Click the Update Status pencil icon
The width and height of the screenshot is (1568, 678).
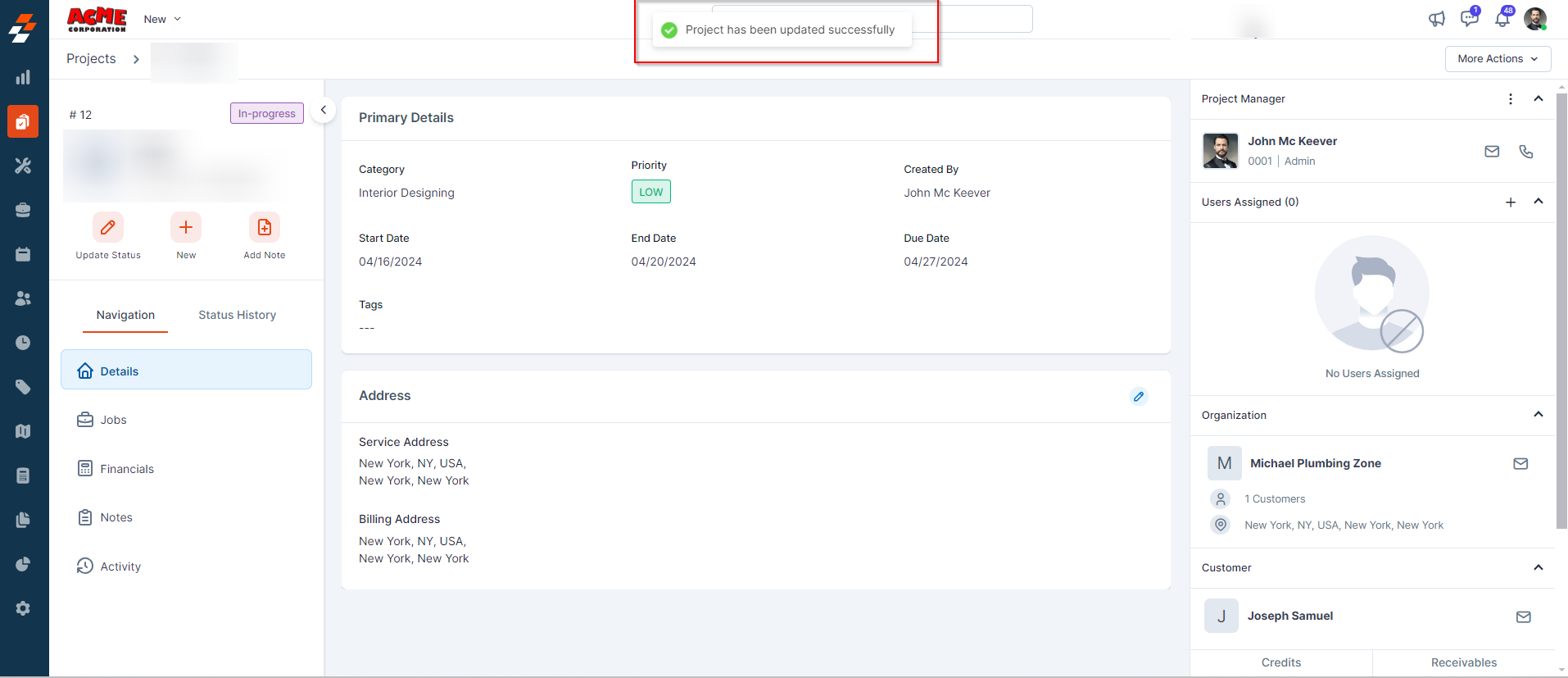click(107, 227)
